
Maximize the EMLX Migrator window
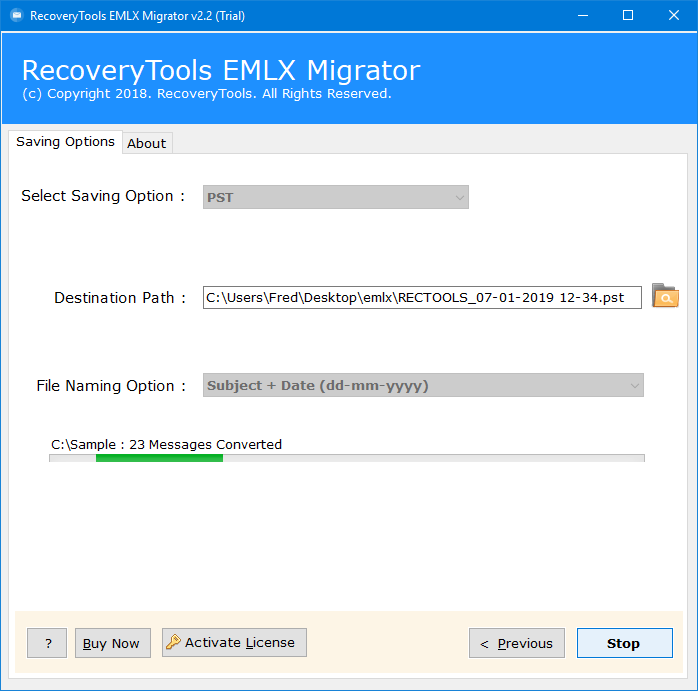628,16
